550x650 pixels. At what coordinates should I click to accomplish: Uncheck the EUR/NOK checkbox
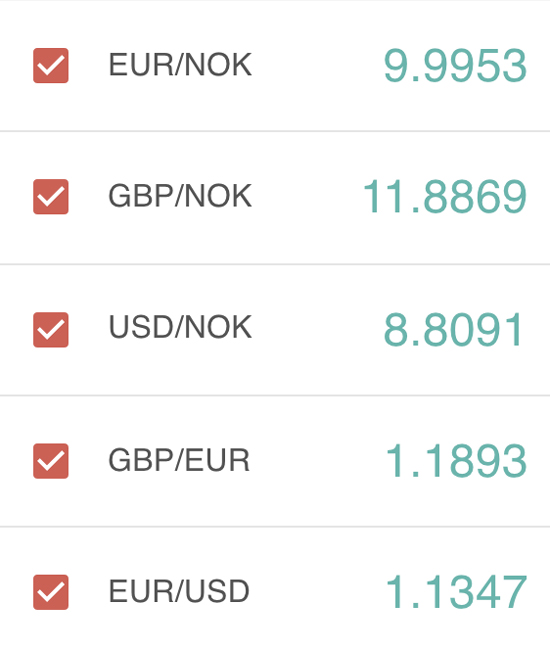point(51,65)
